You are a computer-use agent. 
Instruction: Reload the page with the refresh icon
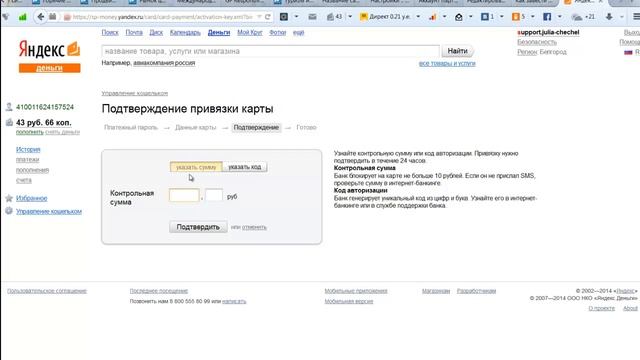(268, 17)
